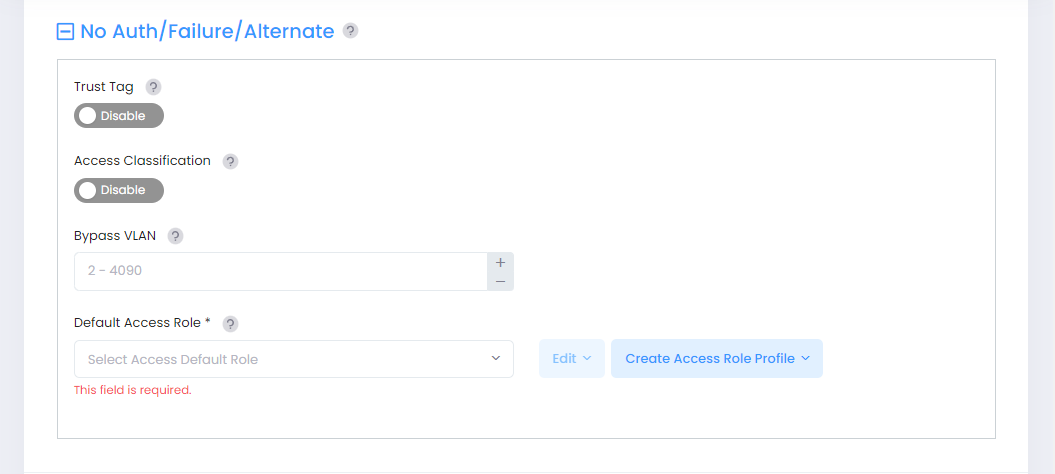This screenshot has height=474, width=1055.
Task: Open Create Access Role Profile dropdown
Action: tap(716, 358)
